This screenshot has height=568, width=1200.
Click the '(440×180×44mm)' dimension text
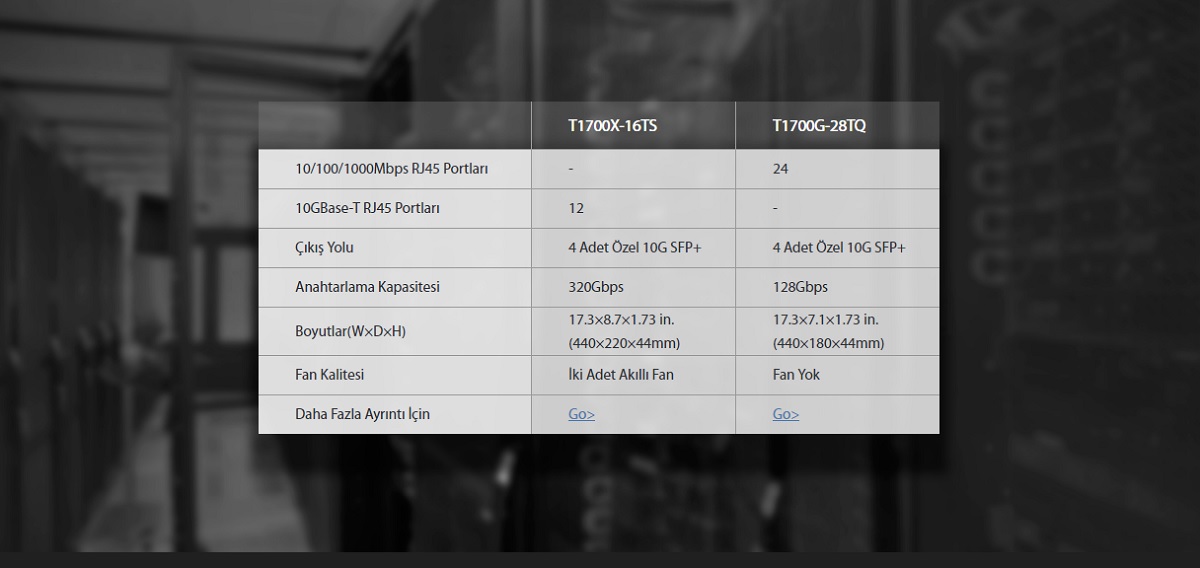click(x=829, y=343)
